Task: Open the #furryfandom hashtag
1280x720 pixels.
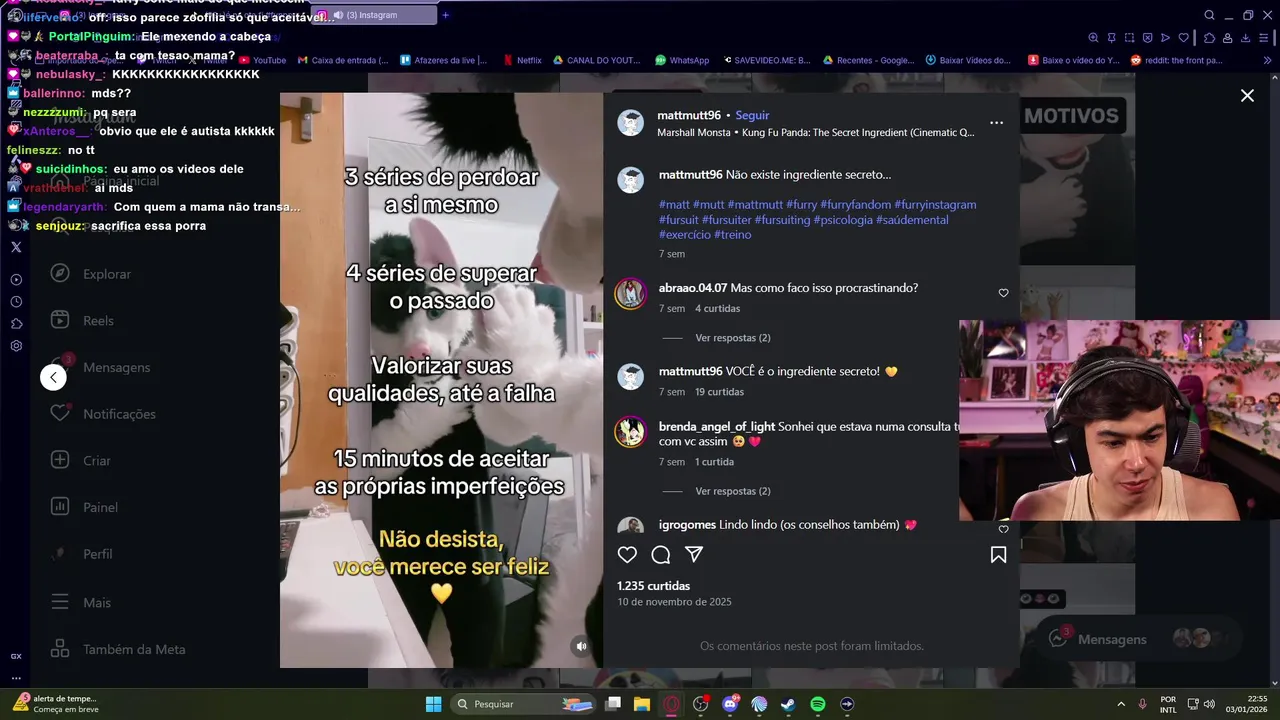Action: 855,204
